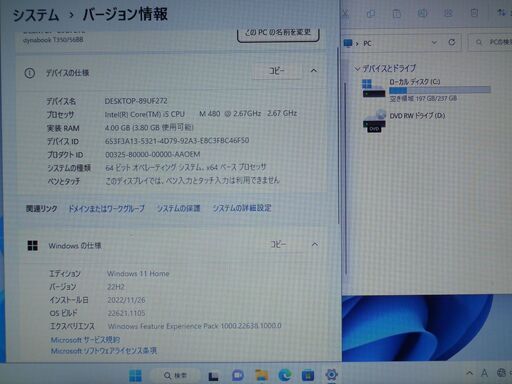Open Microsoft サービス規約 link
The height and width of the screenshot is (384, 512).
(85, 340)
